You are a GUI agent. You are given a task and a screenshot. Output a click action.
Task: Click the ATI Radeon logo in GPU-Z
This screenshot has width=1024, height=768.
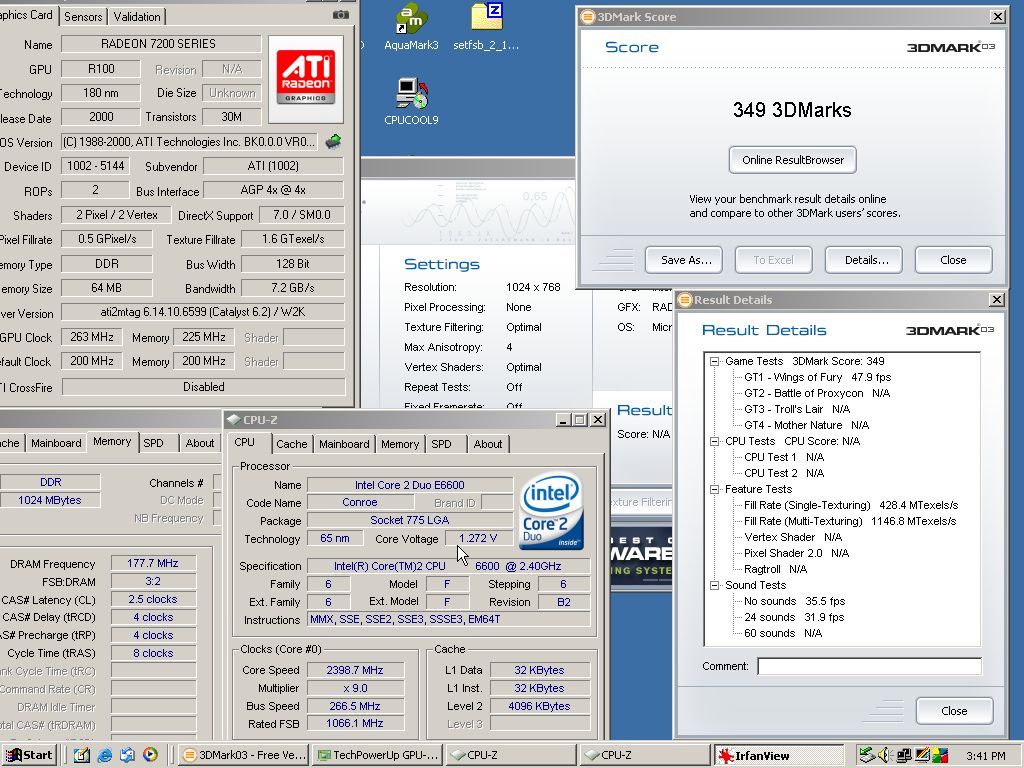(306, 79)
